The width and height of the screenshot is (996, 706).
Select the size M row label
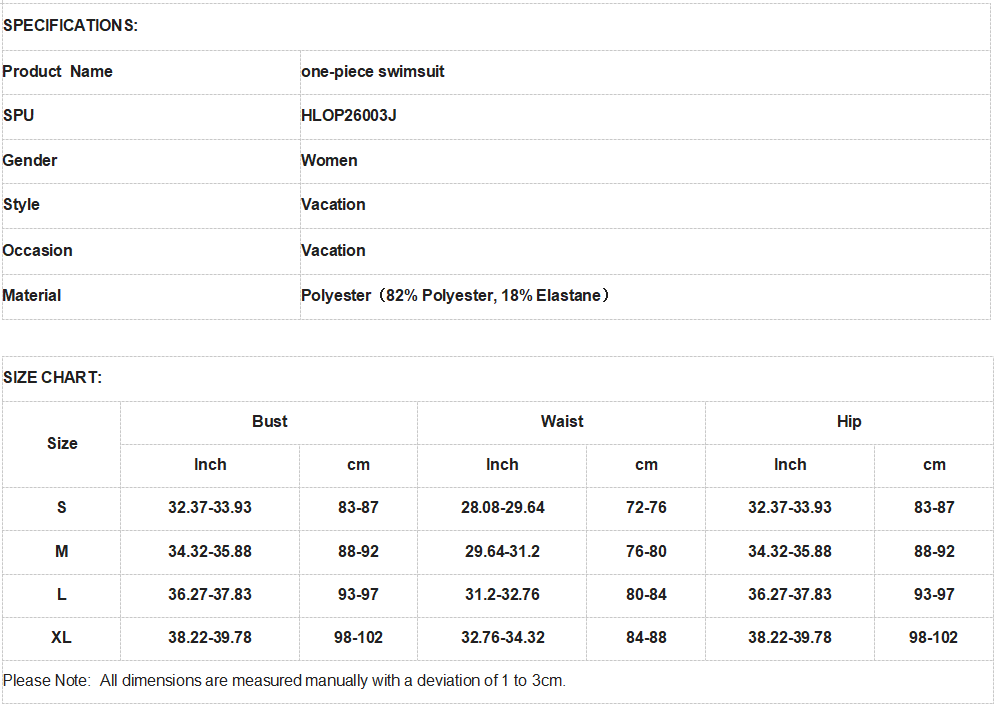(62, 551)
